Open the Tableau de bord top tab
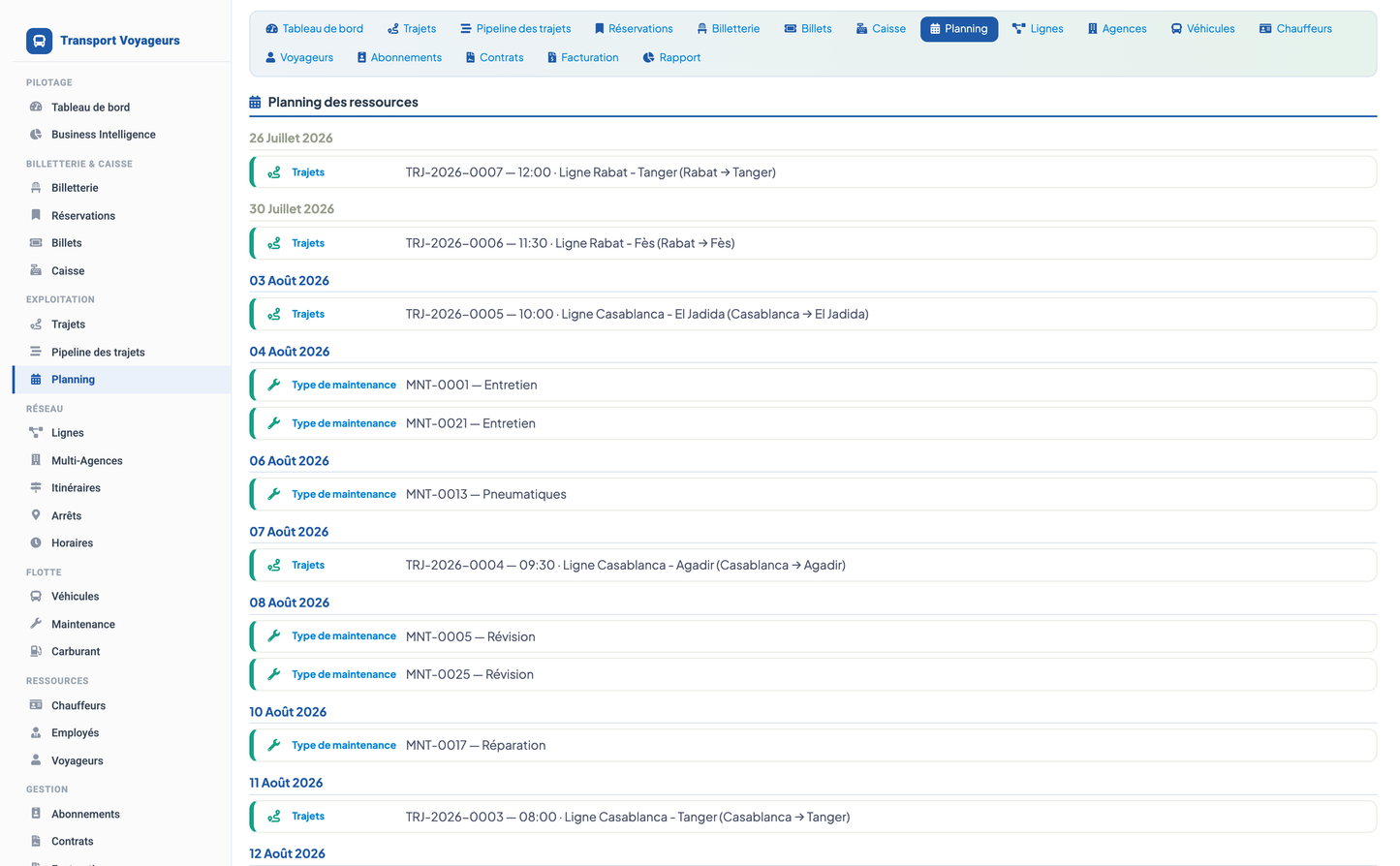 pos(315,29)
